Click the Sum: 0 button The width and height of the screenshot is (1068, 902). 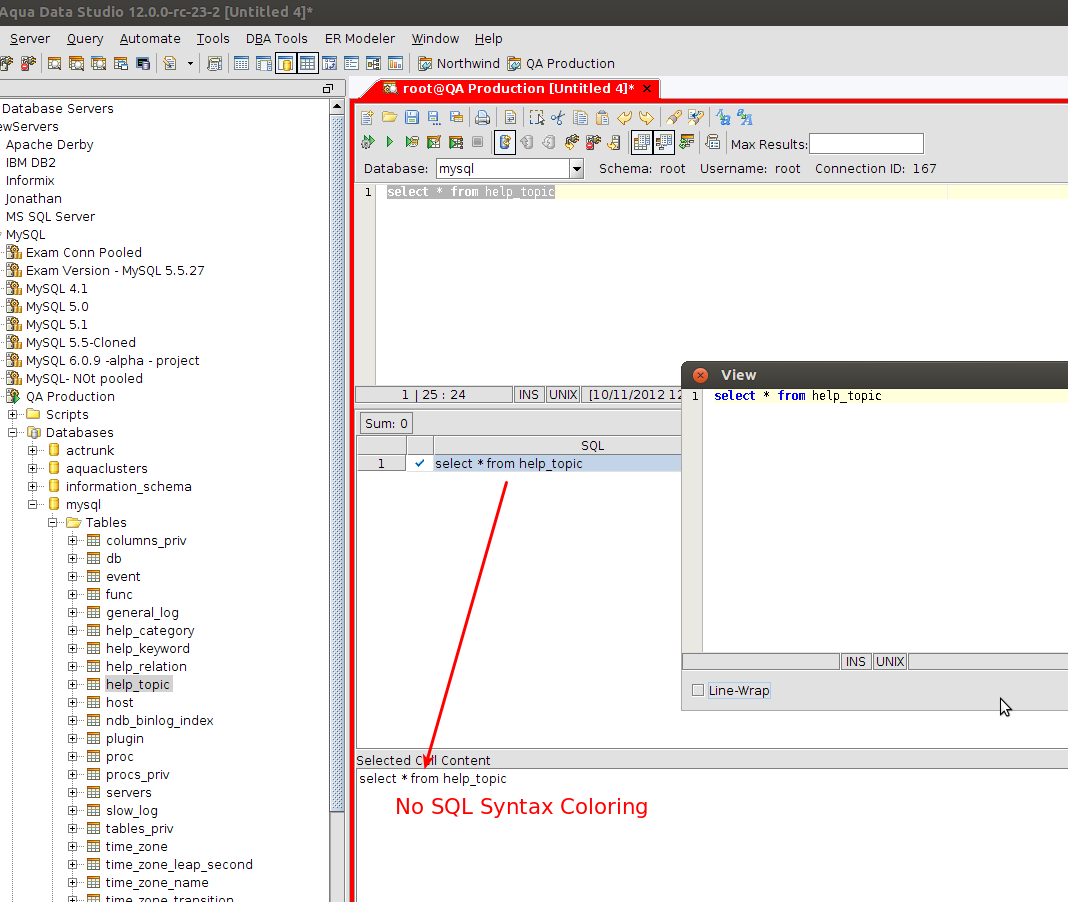[x=386, y=424]
